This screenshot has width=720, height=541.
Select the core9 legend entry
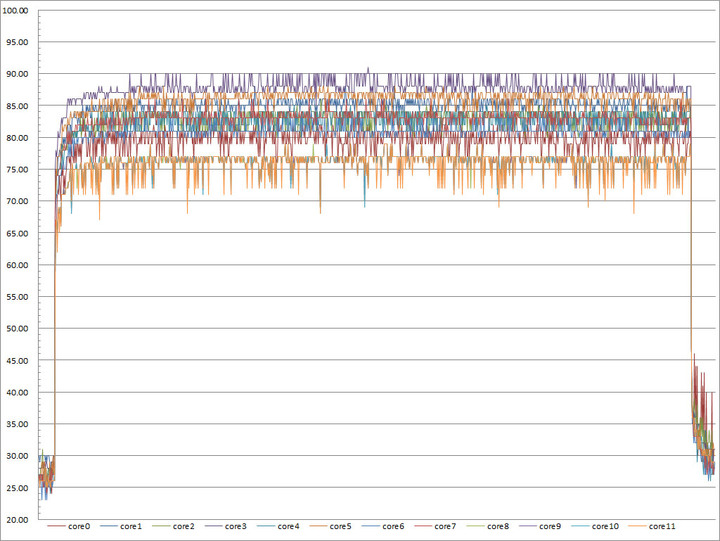[540, 526]
